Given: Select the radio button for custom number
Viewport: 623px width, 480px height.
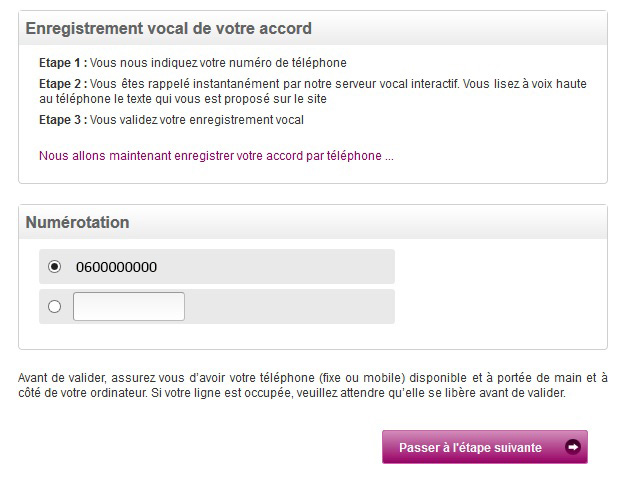Looking at the screenshot, I should [x=54, y=306].
